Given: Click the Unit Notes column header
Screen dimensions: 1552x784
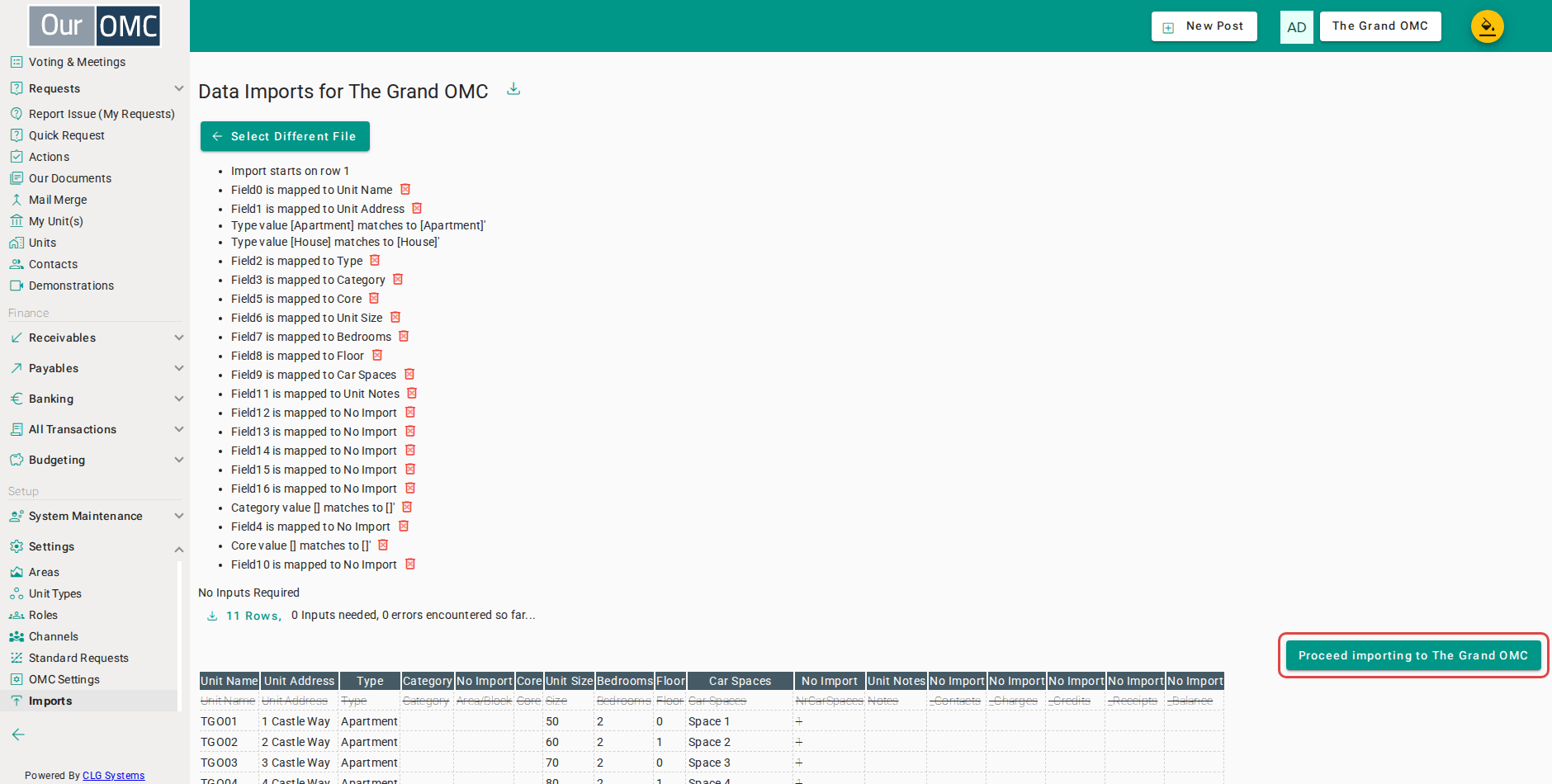Looking at the screenshot, I should (897, 681).
